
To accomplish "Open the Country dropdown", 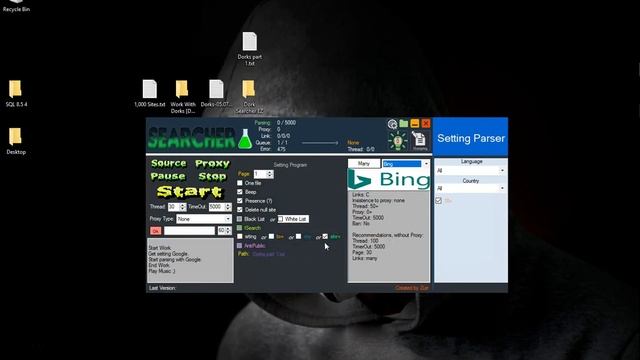I will [471, 188].
